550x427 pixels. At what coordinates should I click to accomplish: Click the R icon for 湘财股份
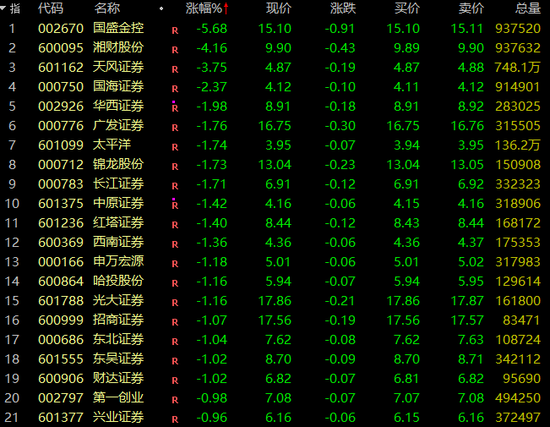click(175, 50)
